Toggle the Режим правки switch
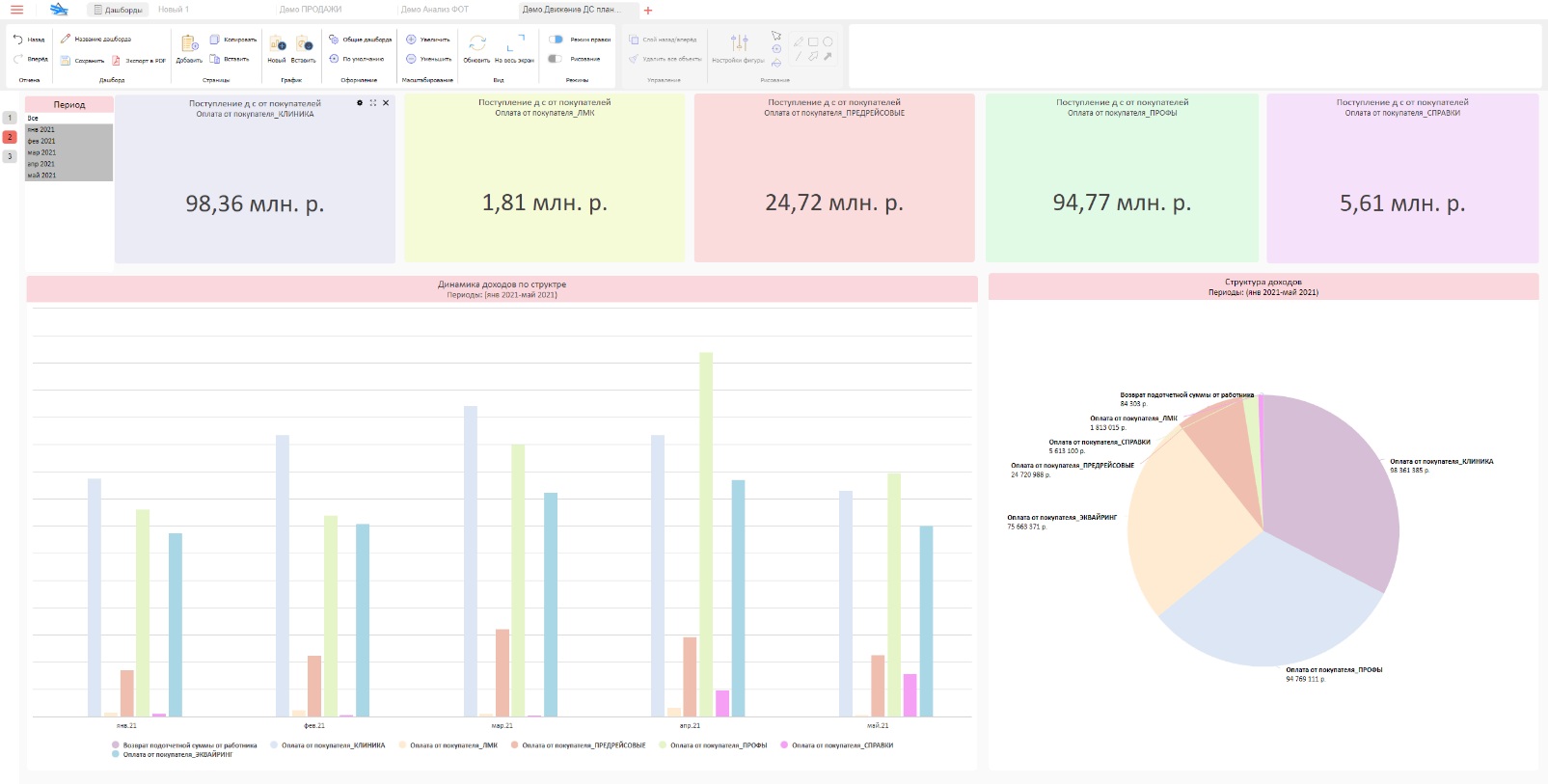The width and height of the screenshot is (1548, 784). 556,40
